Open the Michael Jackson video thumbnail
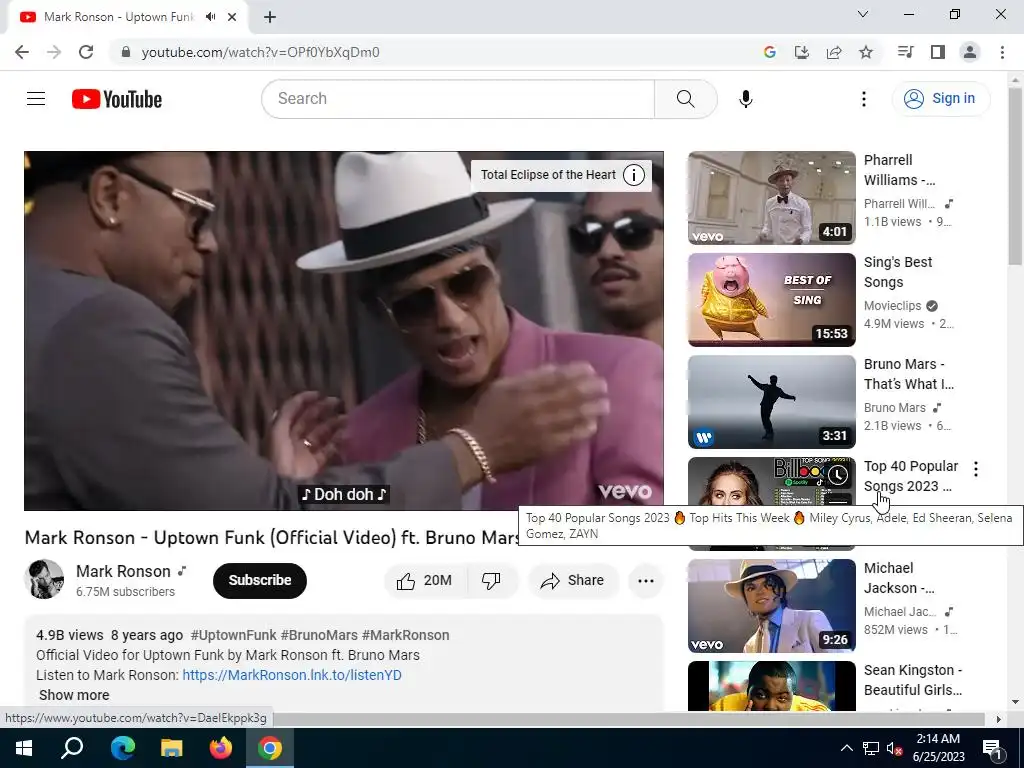1024x768 pixels. point(771,606)
